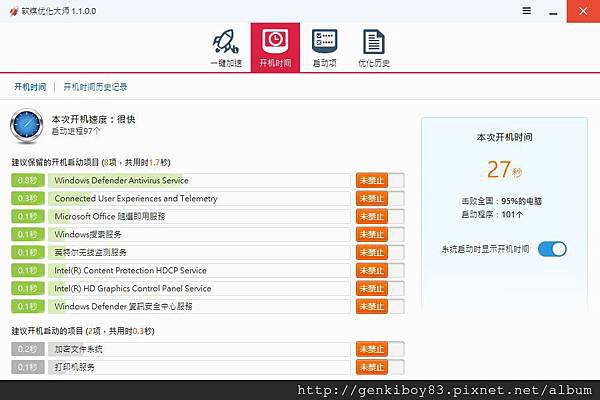Click 建议保留的开机启动项目 section header
600x400 pixels.
[91, 162]
